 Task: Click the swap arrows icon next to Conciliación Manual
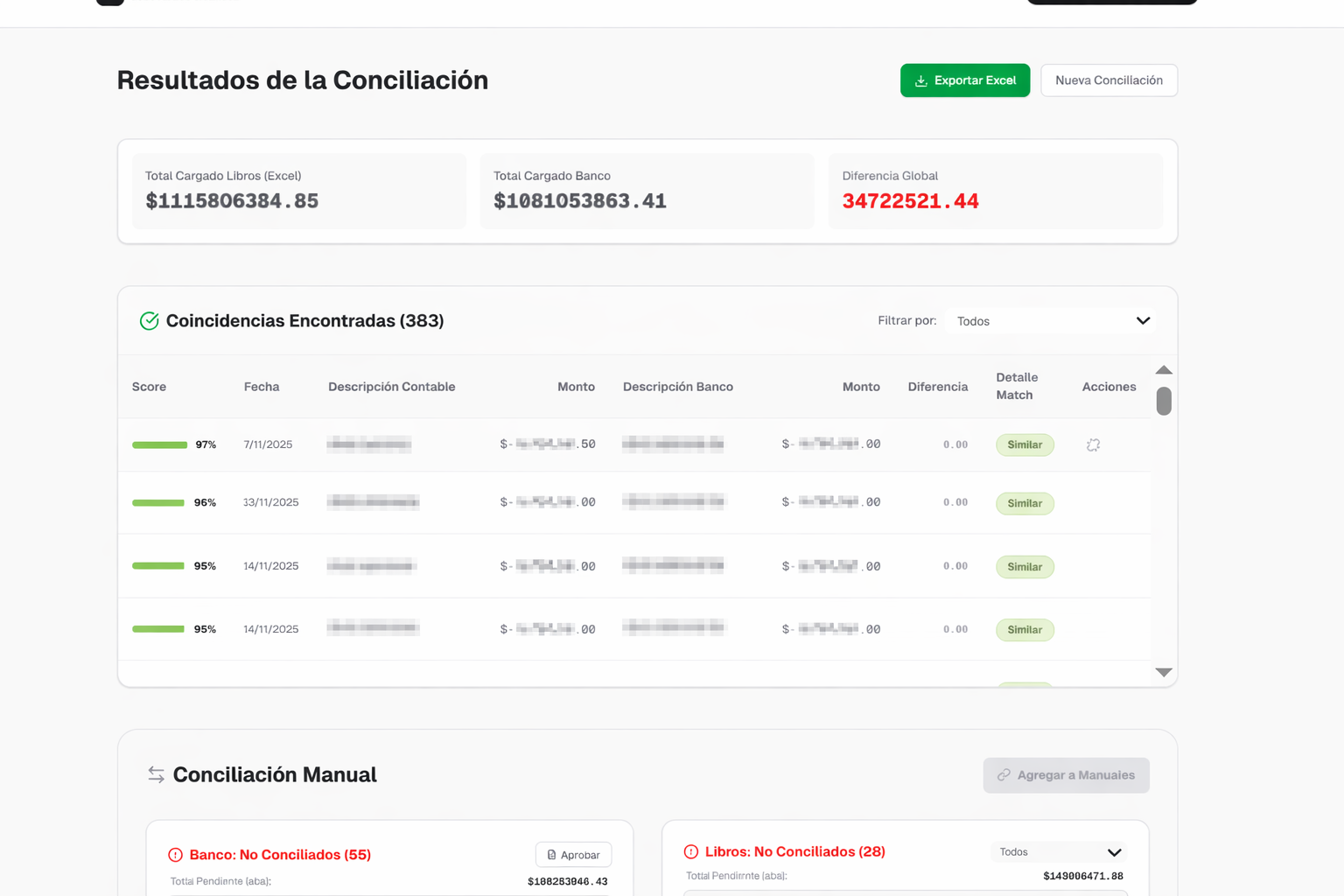(x=156, y=774)
